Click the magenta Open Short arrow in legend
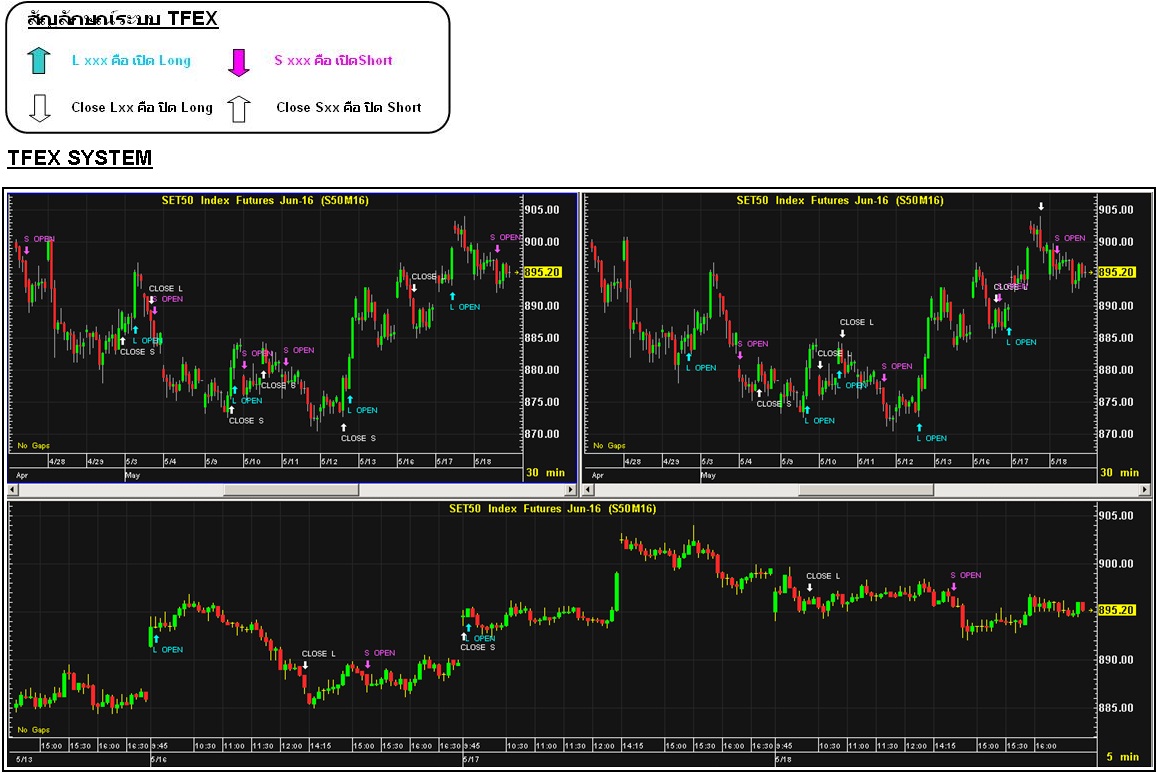Screen dimensions: 1157x773 coord(238,62)
